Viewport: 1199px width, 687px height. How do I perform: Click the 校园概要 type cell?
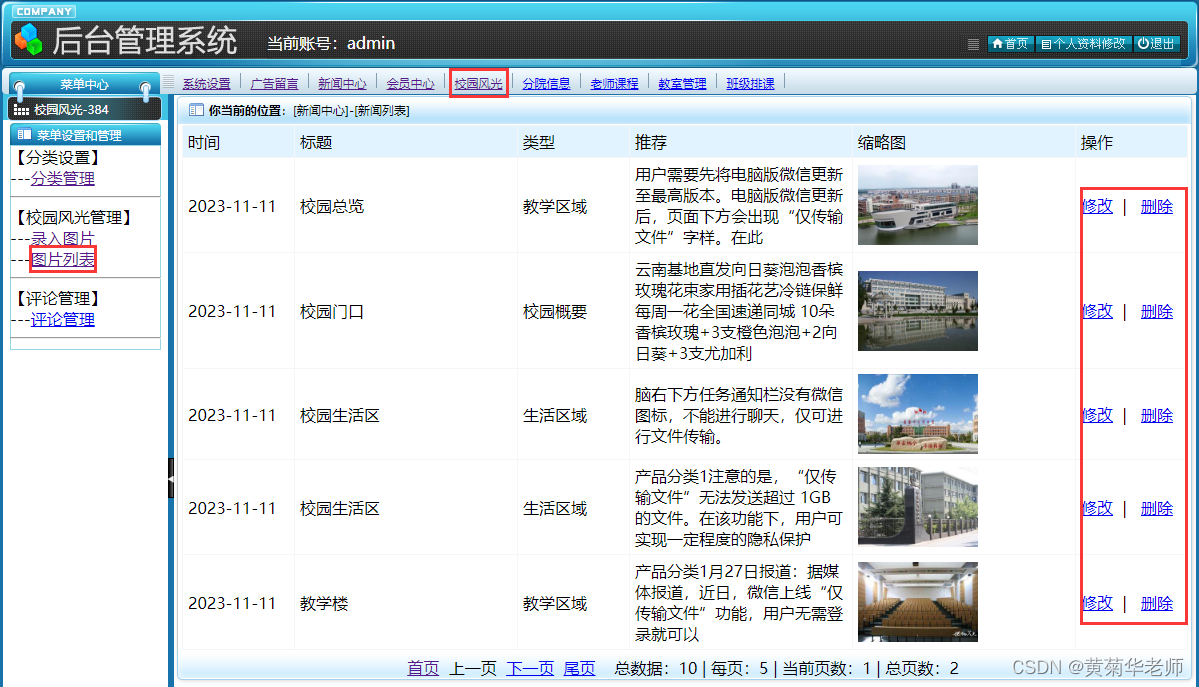[x=555, y=311]
